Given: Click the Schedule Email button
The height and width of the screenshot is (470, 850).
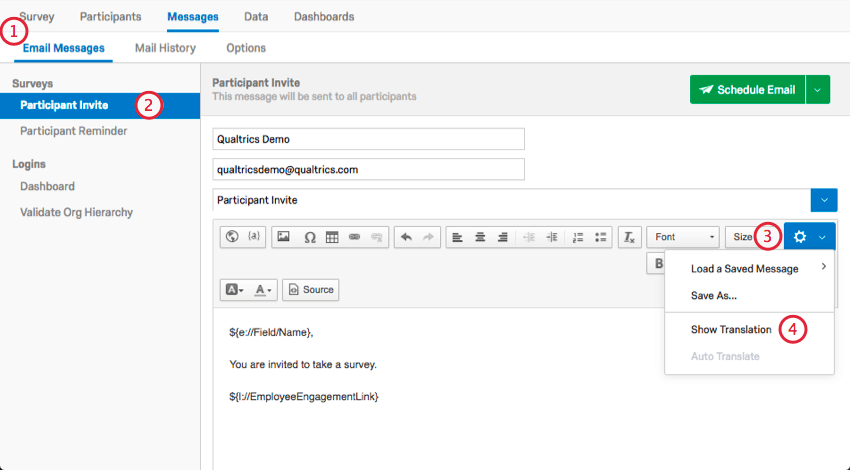Looking at the screenshot, I should pos(748,89).
